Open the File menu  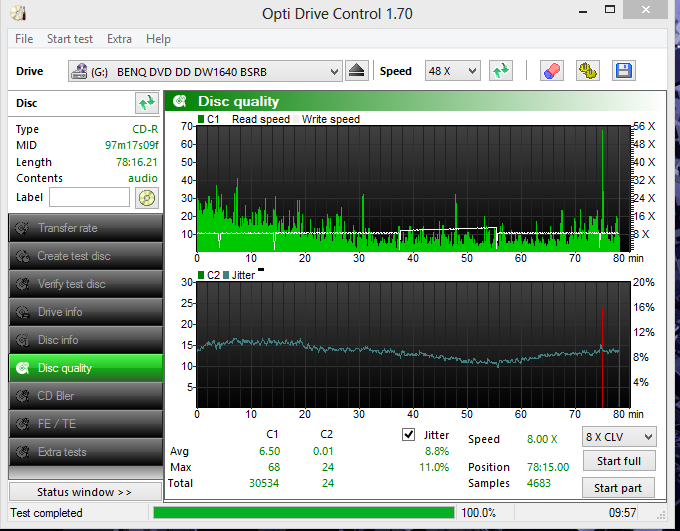tap(24, 39)
